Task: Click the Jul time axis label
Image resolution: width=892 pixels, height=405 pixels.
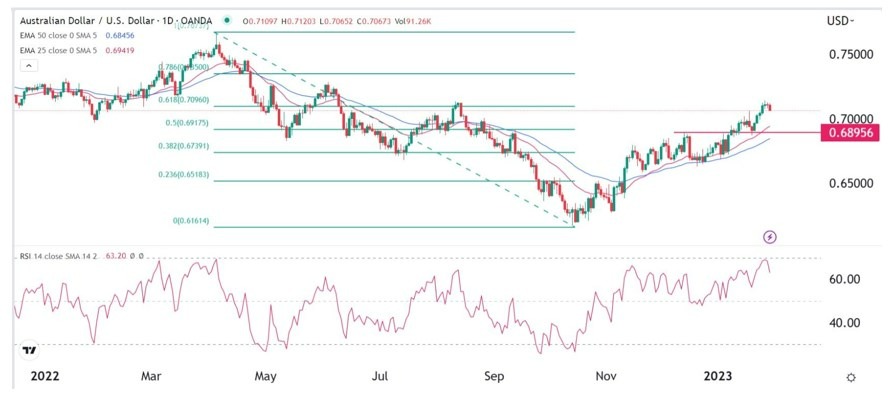Action: point(380,377)
